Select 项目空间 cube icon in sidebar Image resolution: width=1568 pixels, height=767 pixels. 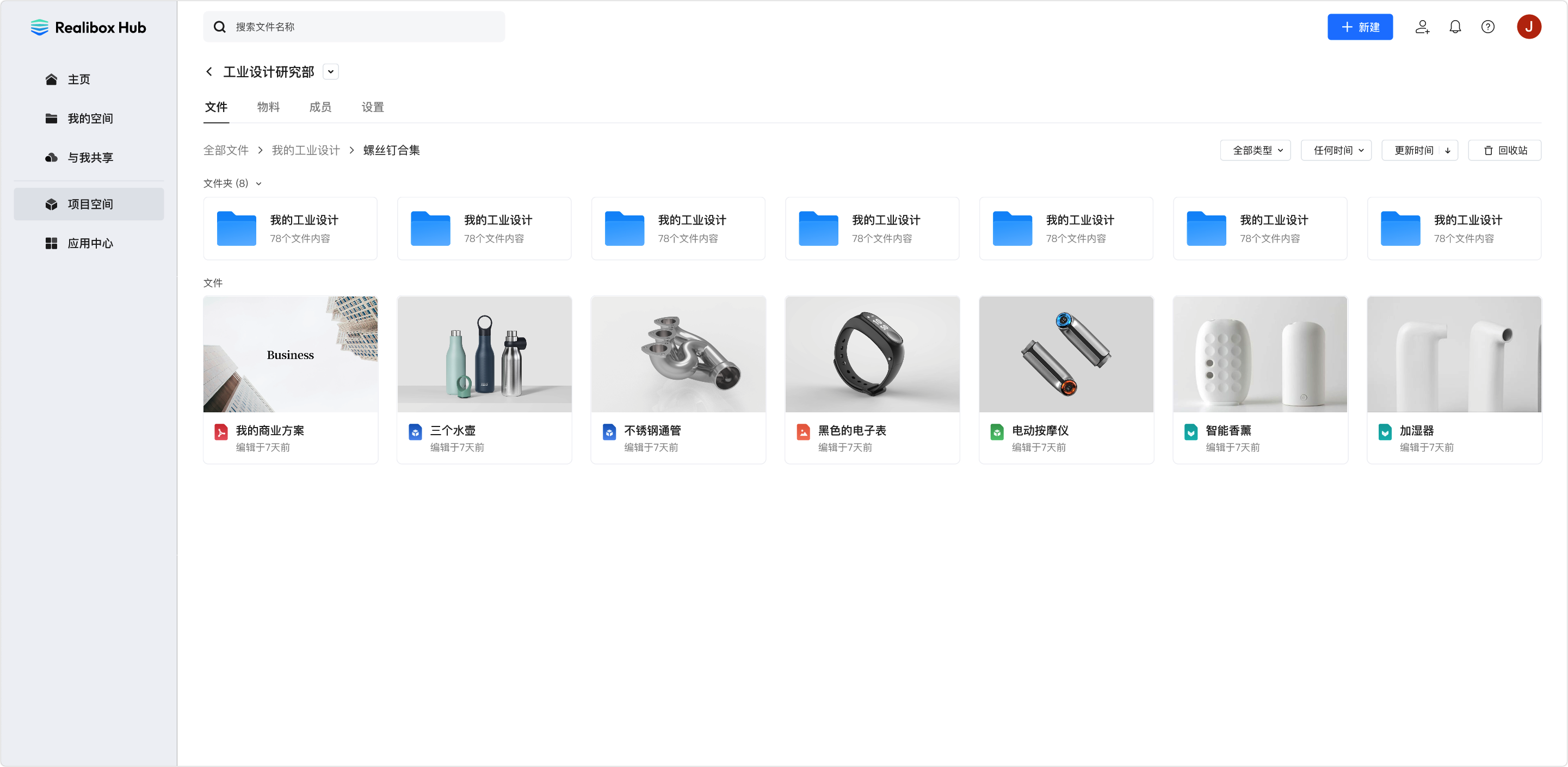[51, 205]
